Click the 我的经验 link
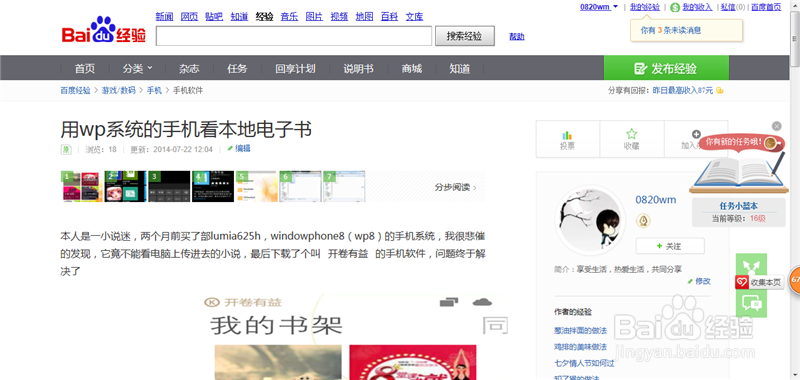800x380 pixels. [x=645, y=7]
